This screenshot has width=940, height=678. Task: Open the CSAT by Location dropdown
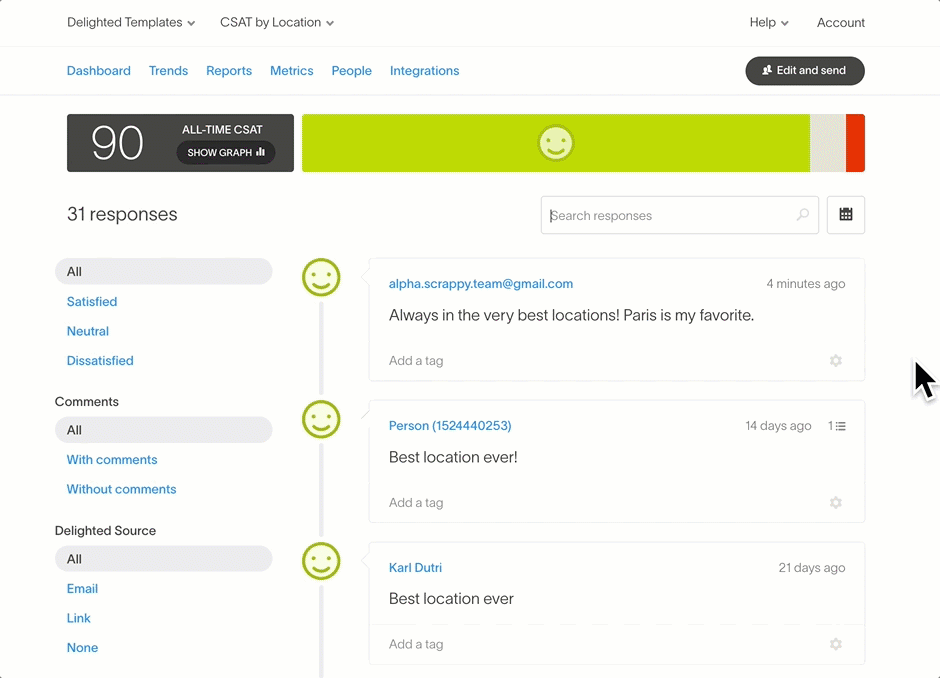pos(277,23)
